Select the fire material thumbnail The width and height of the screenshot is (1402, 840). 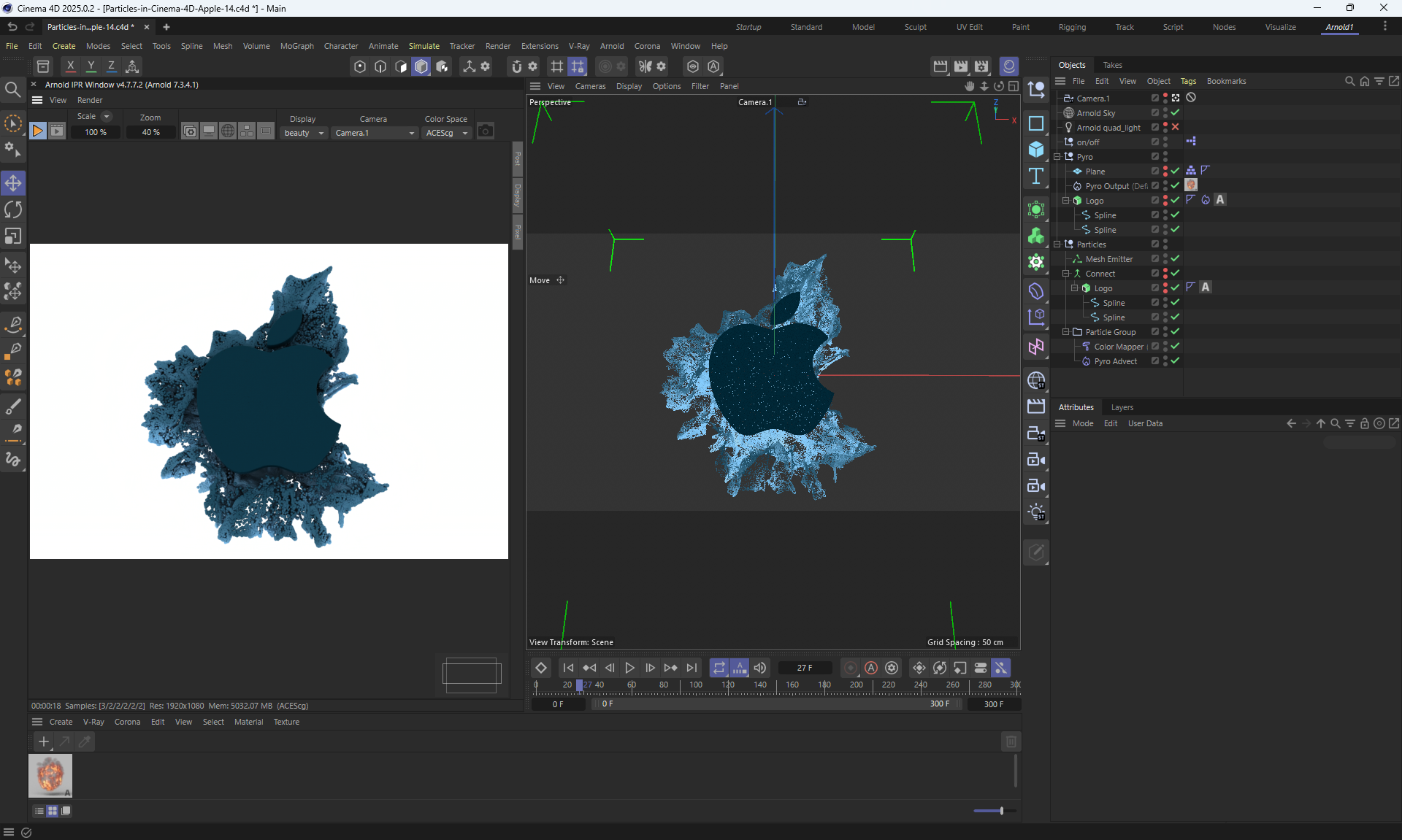(x=50, y=775)
